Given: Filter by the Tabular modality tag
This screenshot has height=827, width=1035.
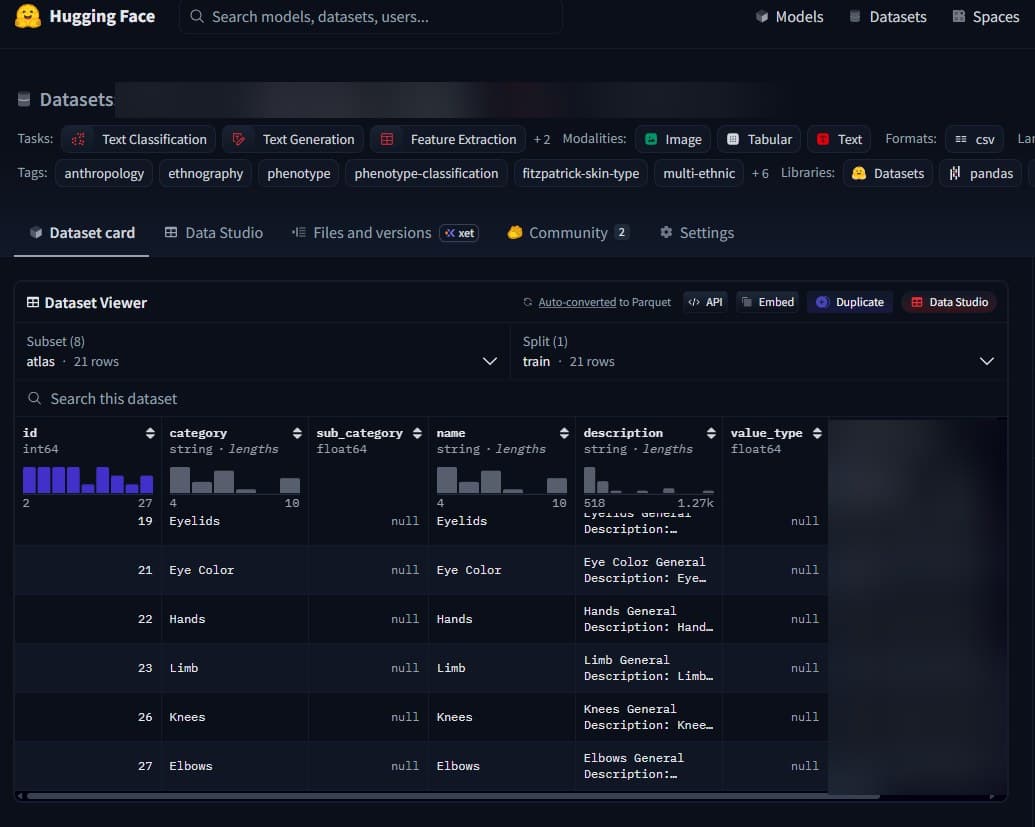Looking at the screenshot, I should pos(758,139).
